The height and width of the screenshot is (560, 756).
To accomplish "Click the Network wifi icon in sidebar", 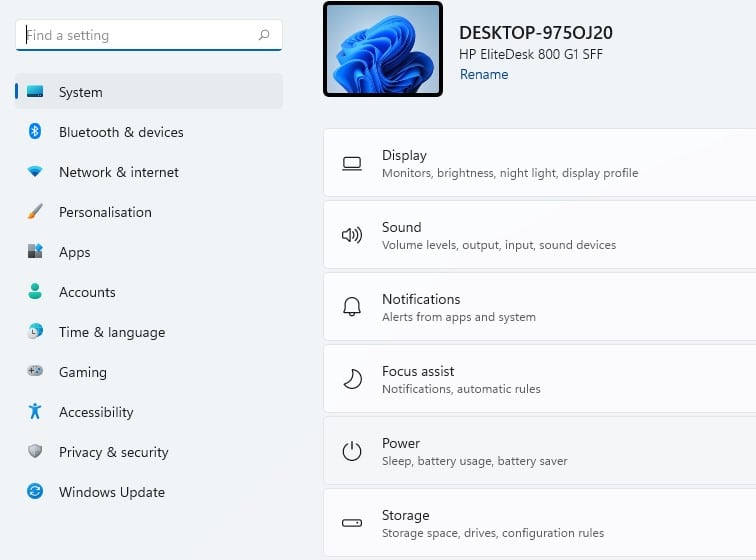I will (35, 171).
